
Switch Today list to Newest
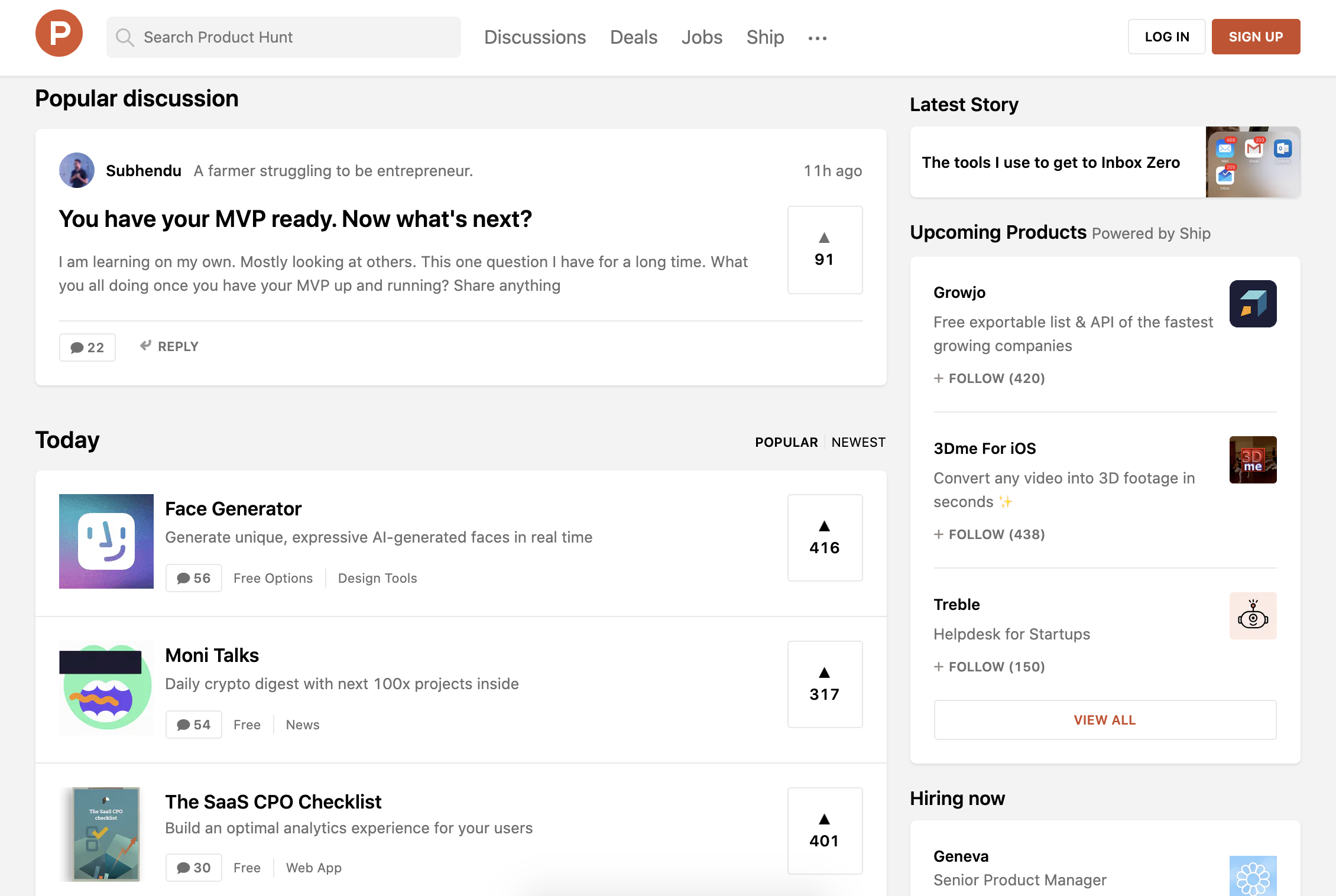click(x=858, y=442)
